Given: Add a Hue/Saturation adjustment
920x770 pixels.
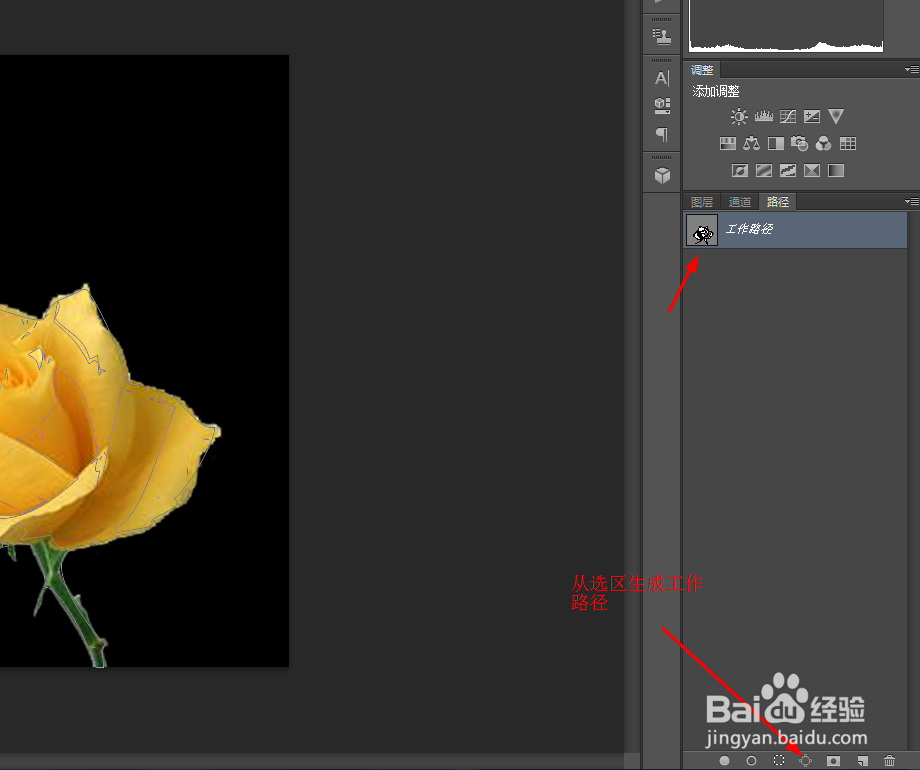Looking at the screenshot, I should point(728,143).
